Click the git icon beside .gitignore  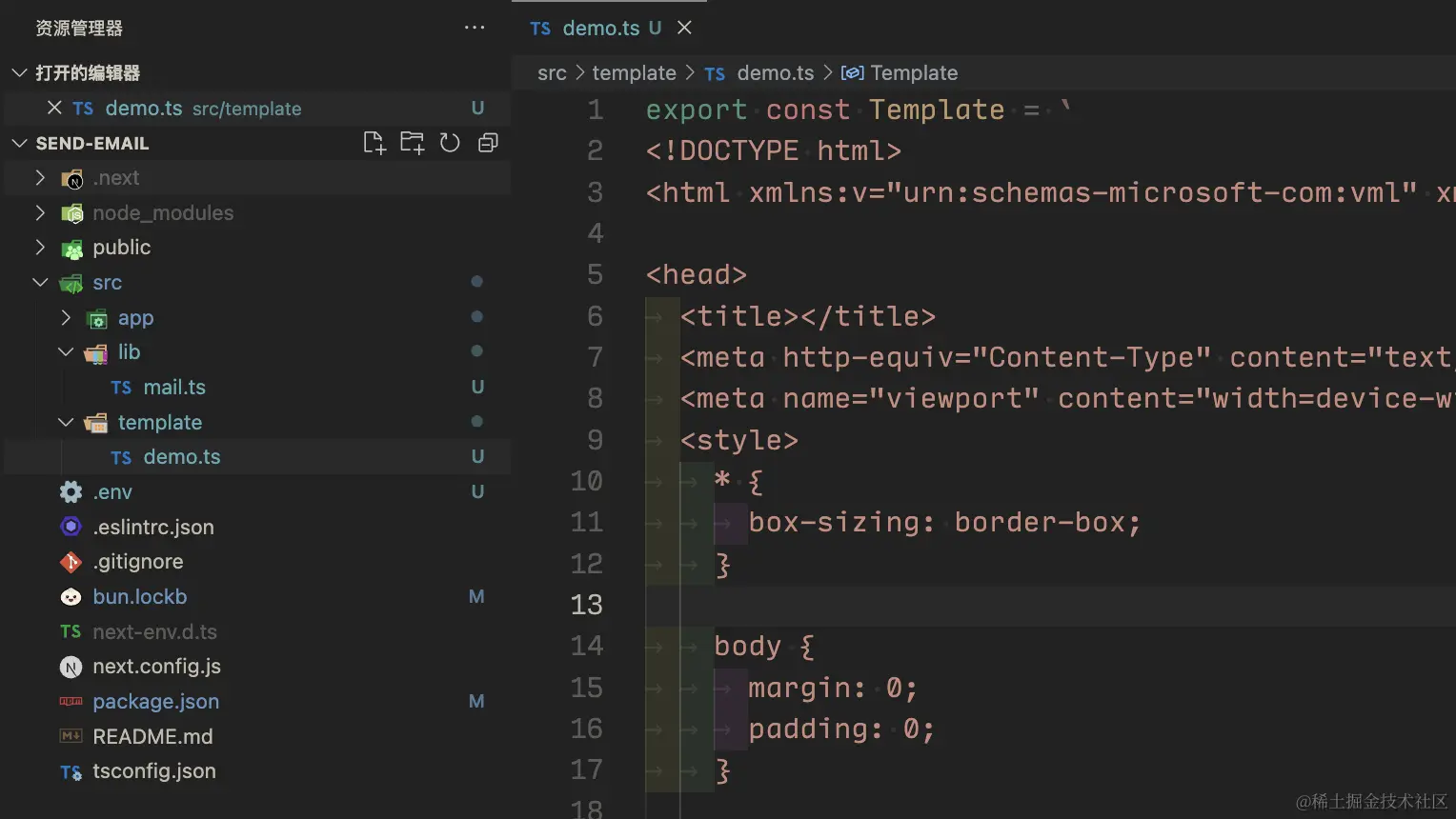(71, 562)
